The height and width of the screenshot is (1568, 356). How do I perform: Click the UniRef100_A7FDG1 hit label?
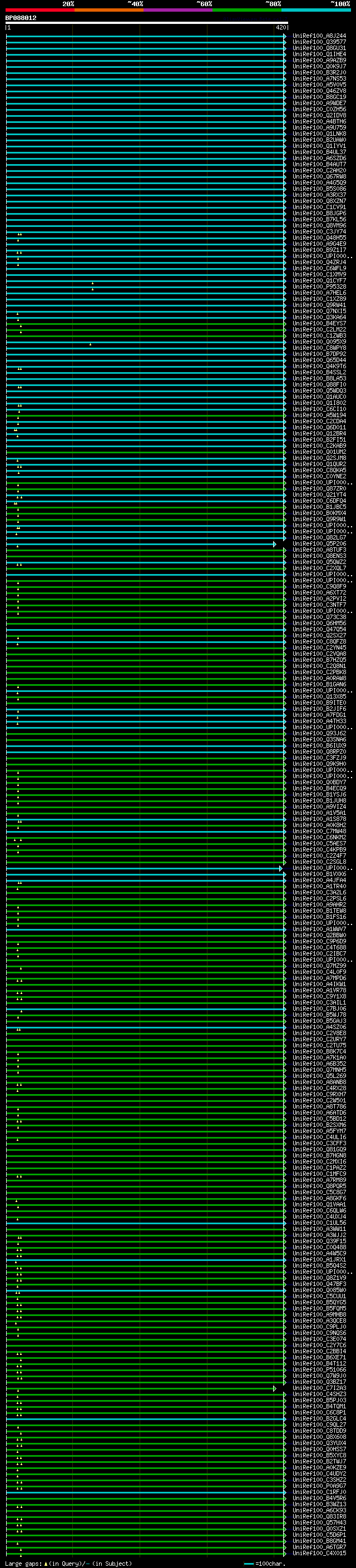pos(319,715)
